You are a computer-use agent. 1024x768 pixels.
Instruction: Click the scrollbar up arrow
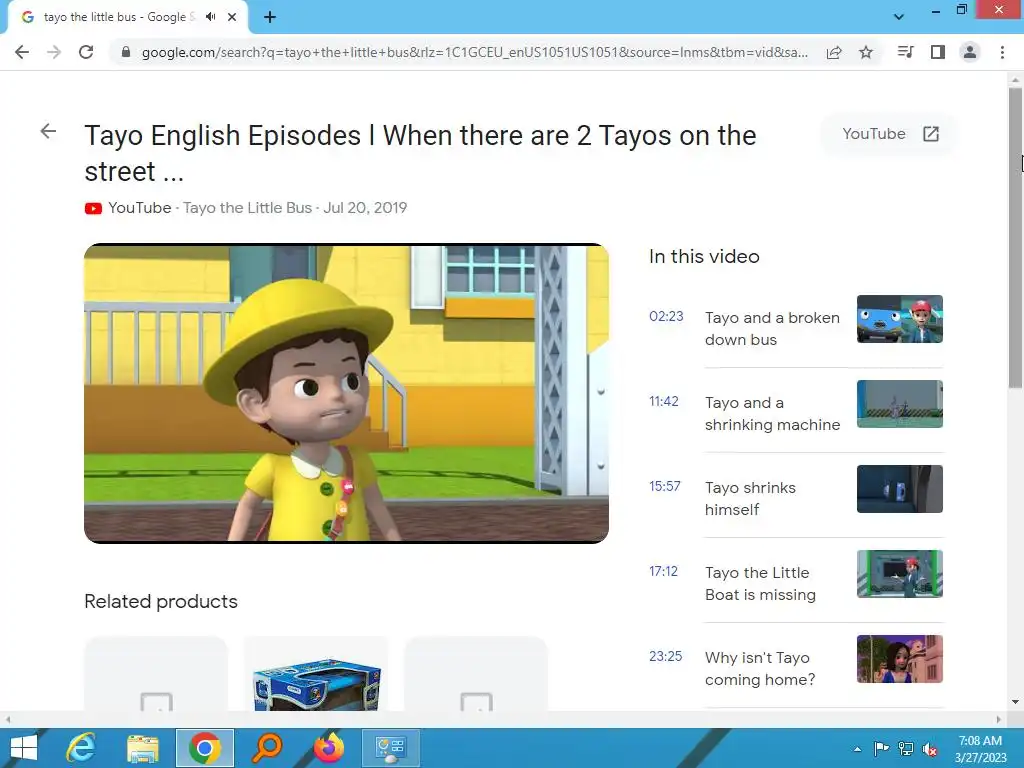pyautogui.click(x=1015, y=80)
